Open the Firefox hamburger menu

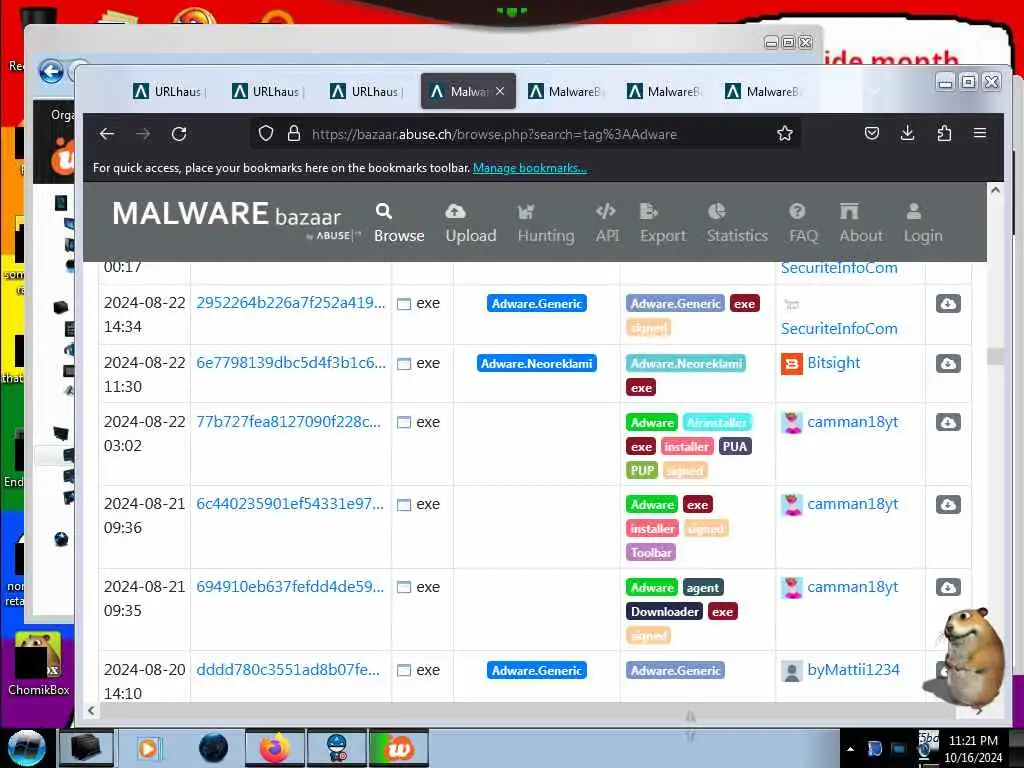980,133
